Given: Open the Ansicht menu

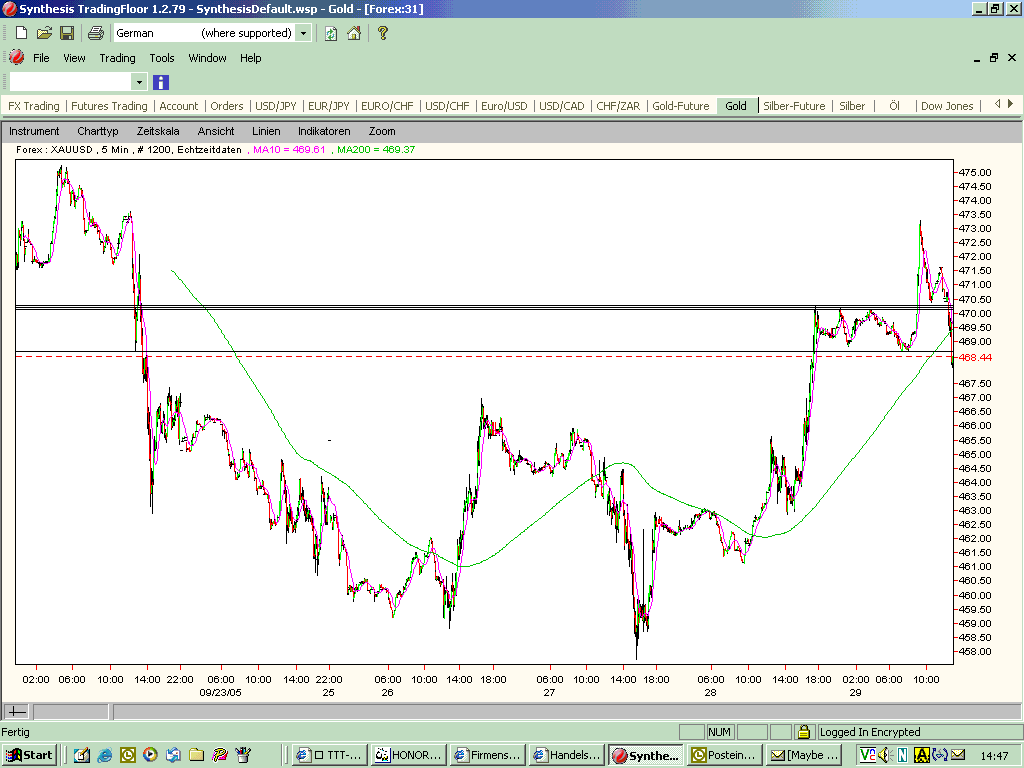Looking at the screenshot, I should (216, 131).
